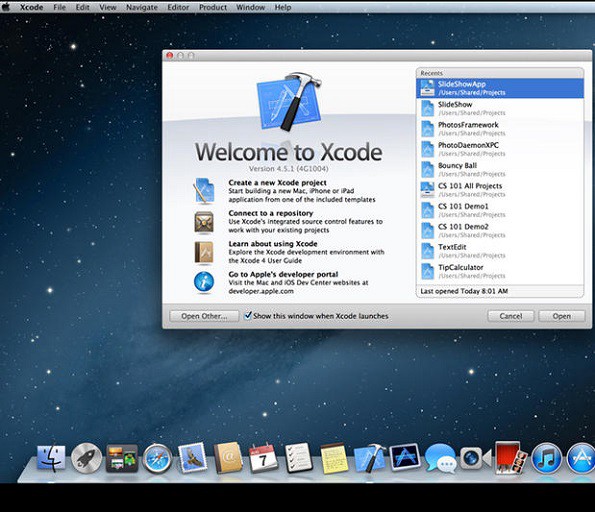The image size is (595, 512).
Task: Open iTunes from the Dock
Action: point(546,458)
